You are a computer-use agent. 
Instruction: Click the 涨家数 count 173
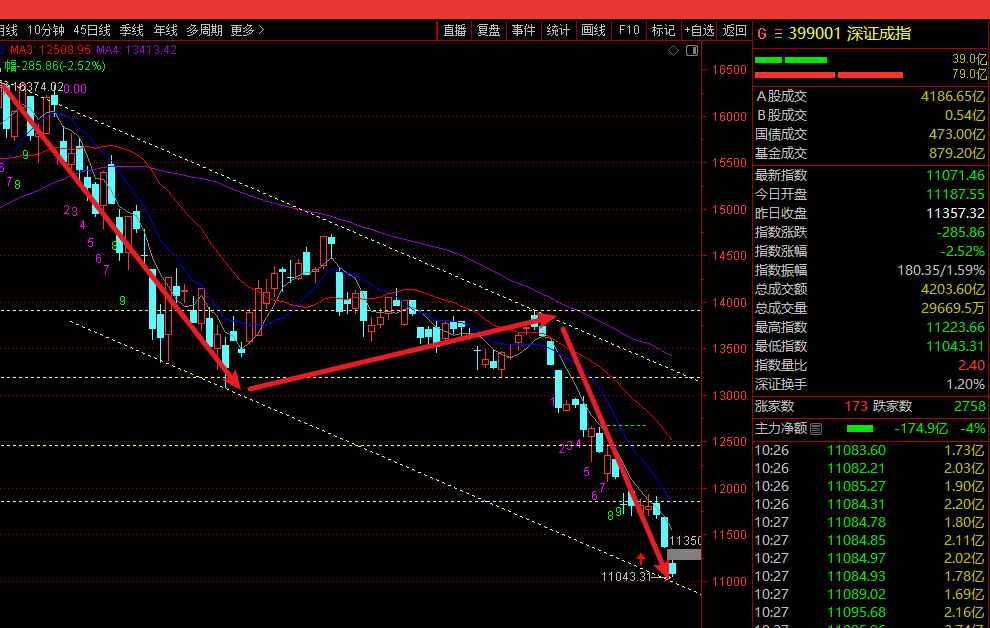(856, 406)
